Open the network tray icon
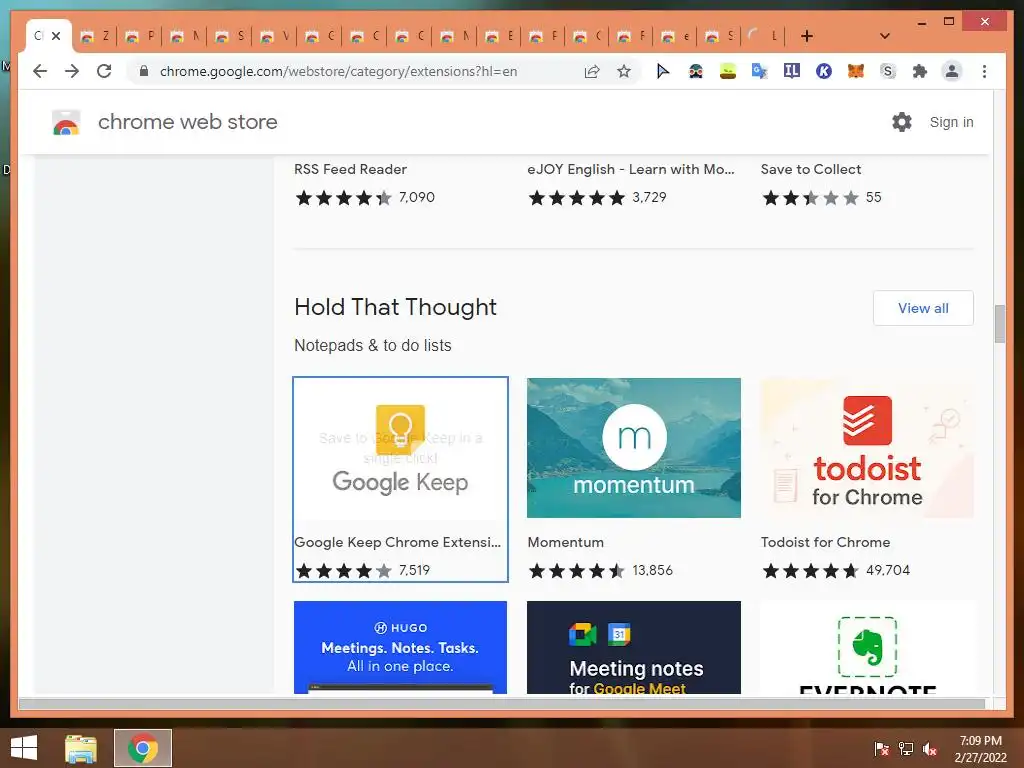 [906, 749]
